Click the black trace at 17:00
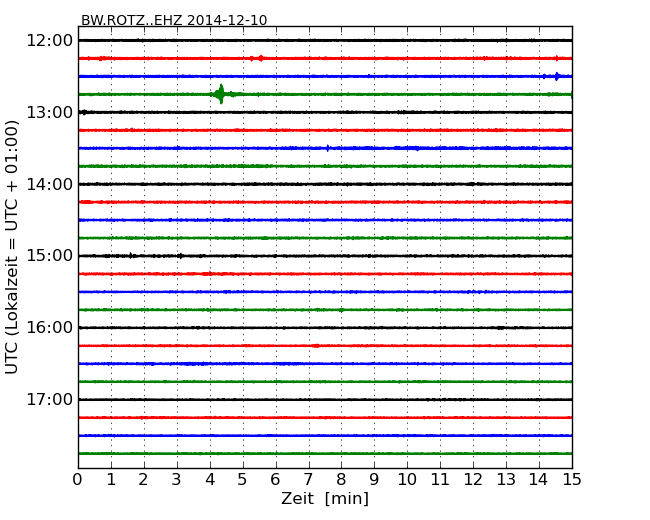This screenshot has width=650, height=520. (325, 399)
